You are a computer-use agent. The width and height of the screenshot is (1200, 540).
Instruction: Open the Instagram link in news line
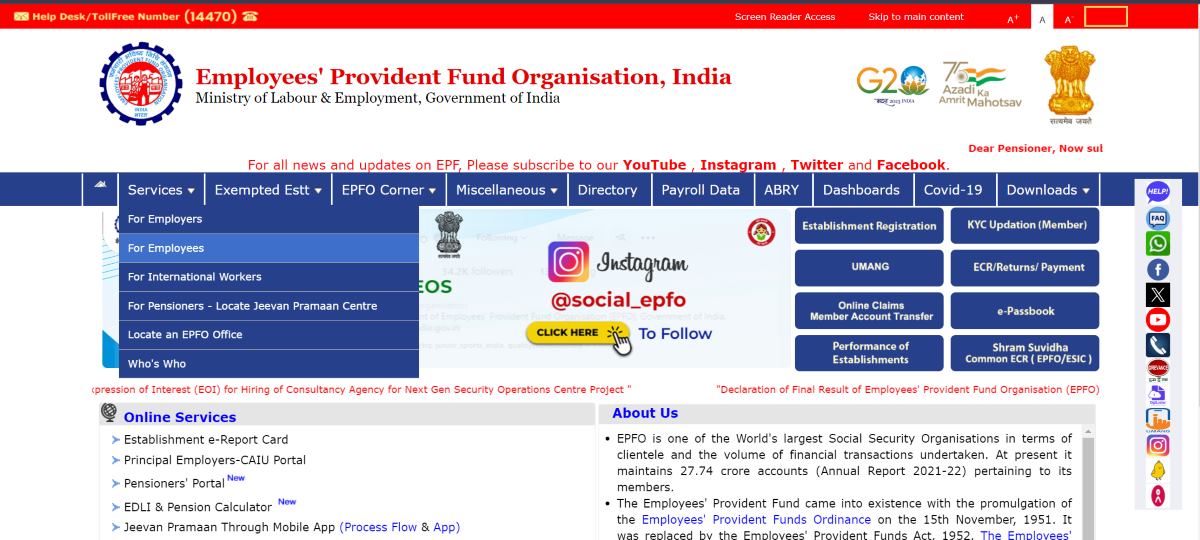[x=738, y=165]
